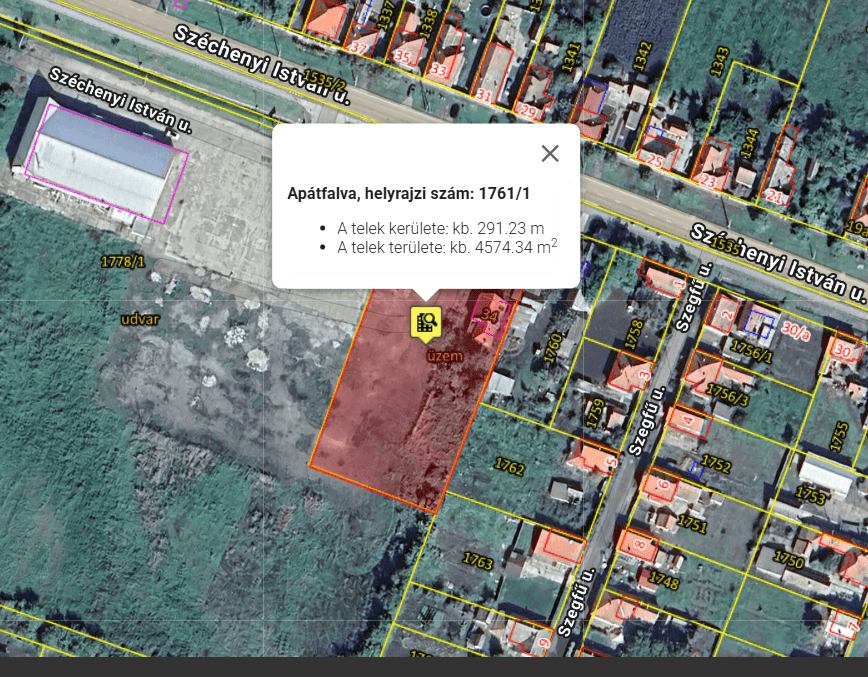Select the magenta-outlined warehouse building
Viewport: 868px width, 677px height.
point(106,165)
